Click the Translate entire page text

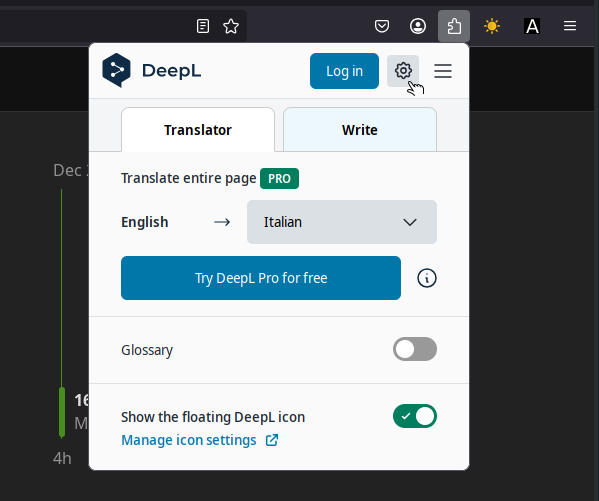[189, 178]
